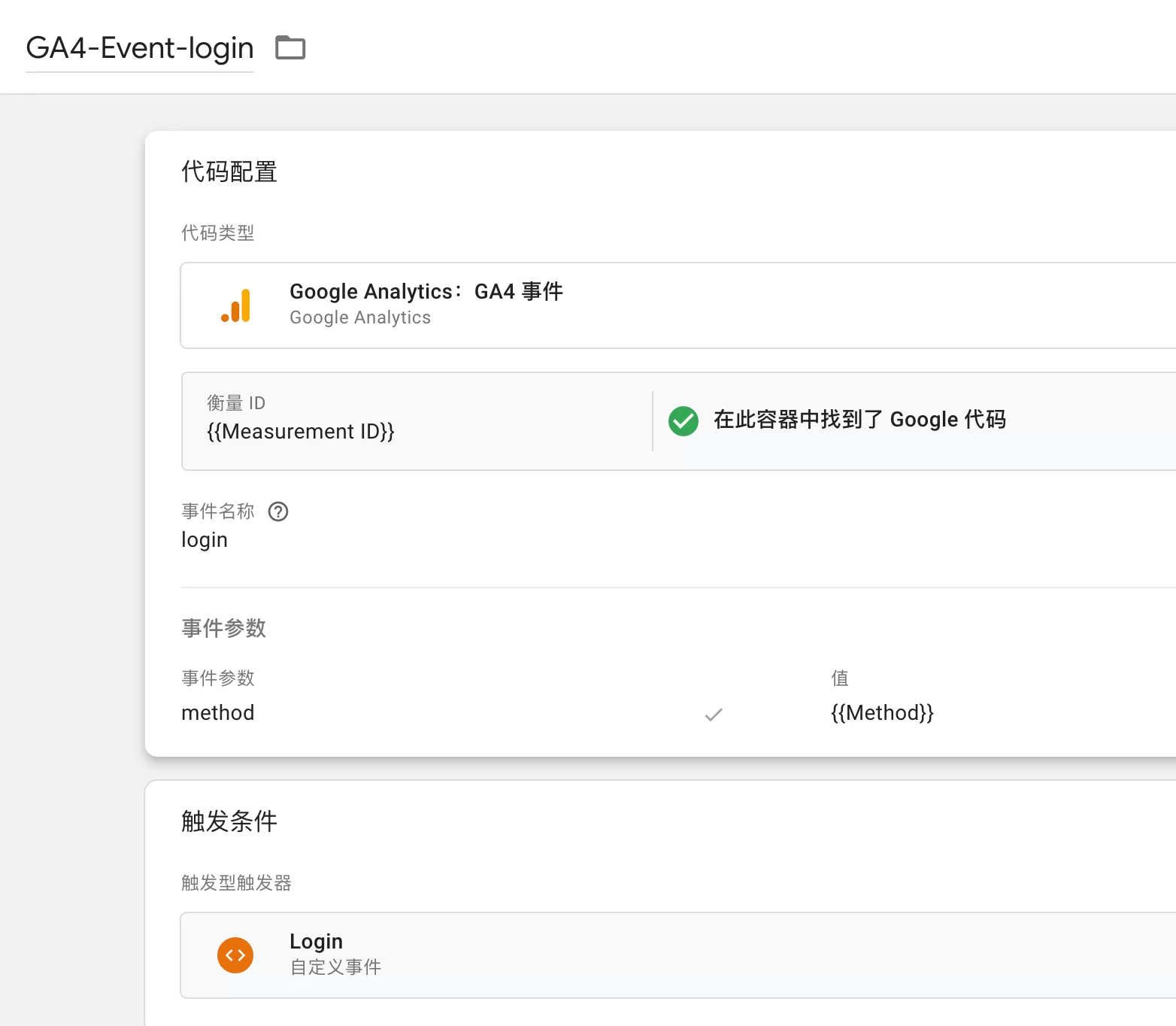Open the help icon next to 事件名称
This screenshot has width=1176, height=1026.
tap(278, 511)
